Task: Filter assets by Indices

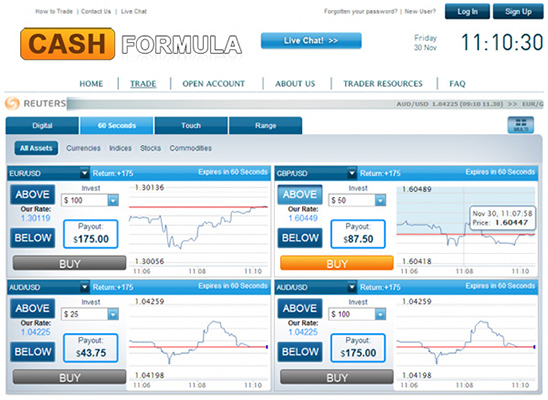Action: pos(120,148)
